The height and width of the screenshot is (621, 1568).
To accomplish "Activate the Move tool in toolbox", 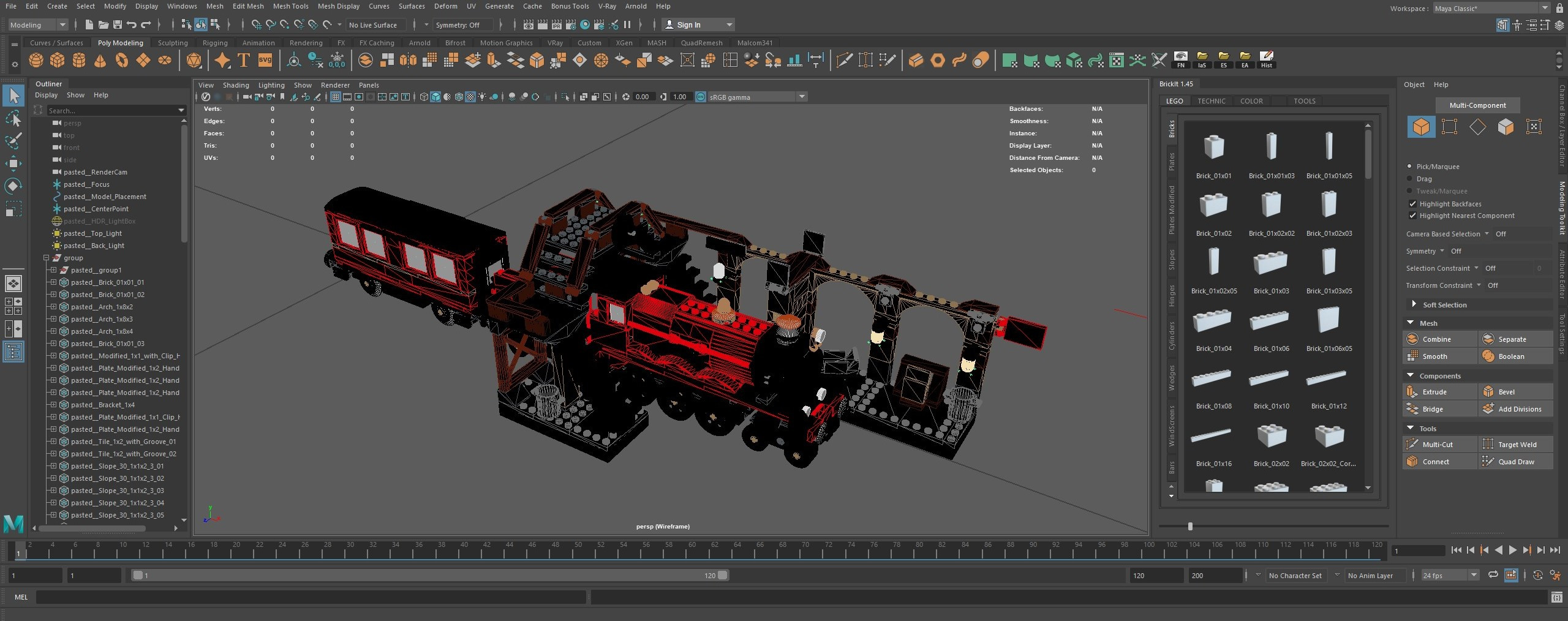I will (13, 163).
